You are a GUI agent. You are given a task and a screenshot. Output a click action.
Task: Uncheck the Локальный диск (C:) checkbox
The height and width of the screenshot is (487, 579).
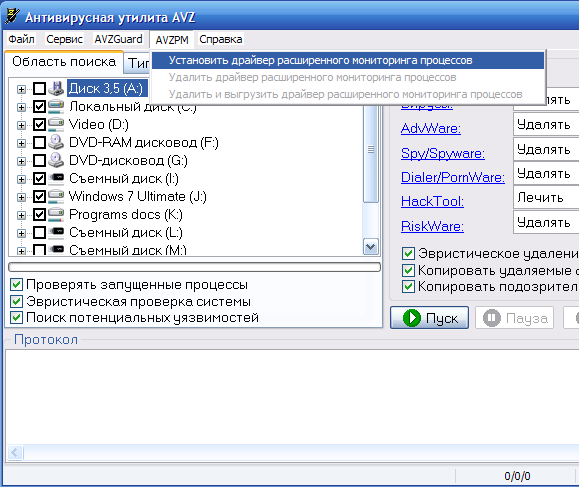[40, 107]
